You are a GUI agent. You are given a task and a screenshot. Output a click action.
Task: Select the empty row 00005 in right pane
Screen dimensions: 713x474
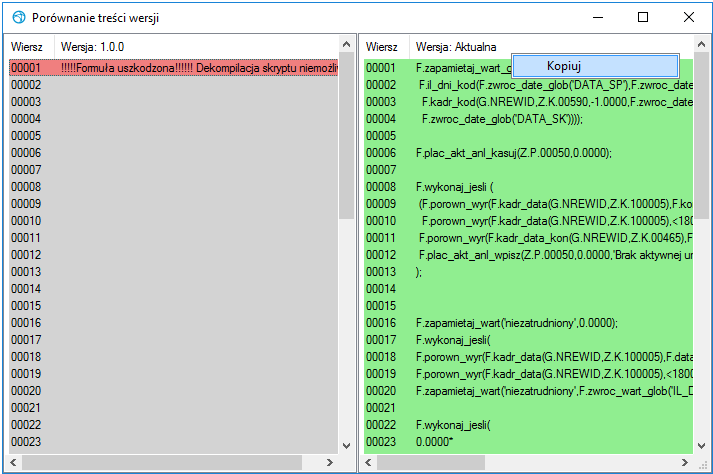click(528, 136)
